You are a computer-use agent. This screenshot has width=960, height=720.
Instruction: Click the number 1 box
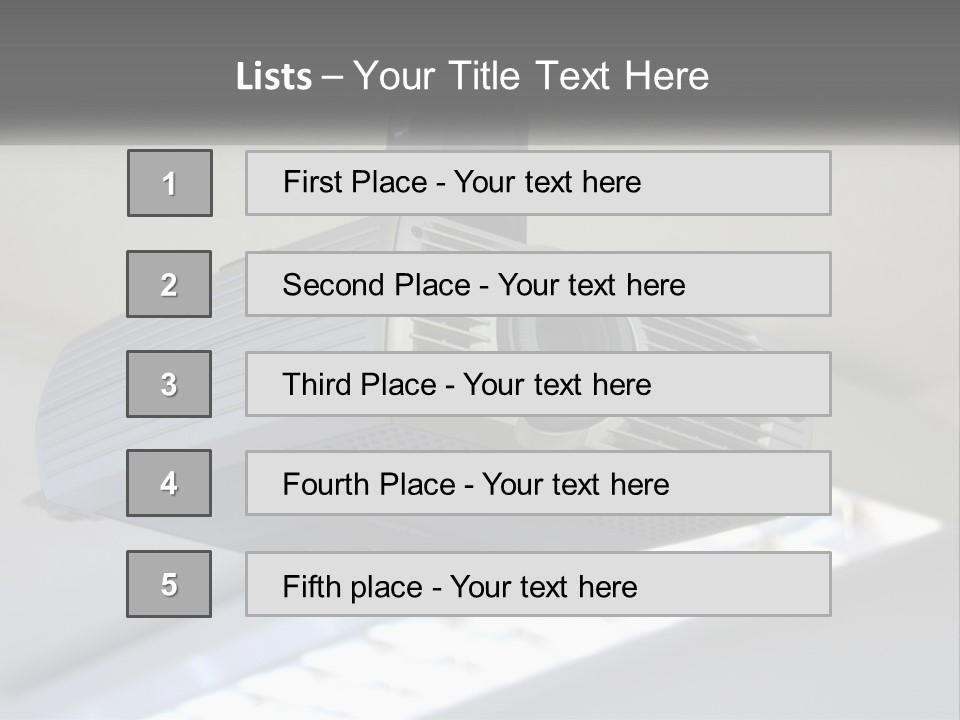pos(170,183)
